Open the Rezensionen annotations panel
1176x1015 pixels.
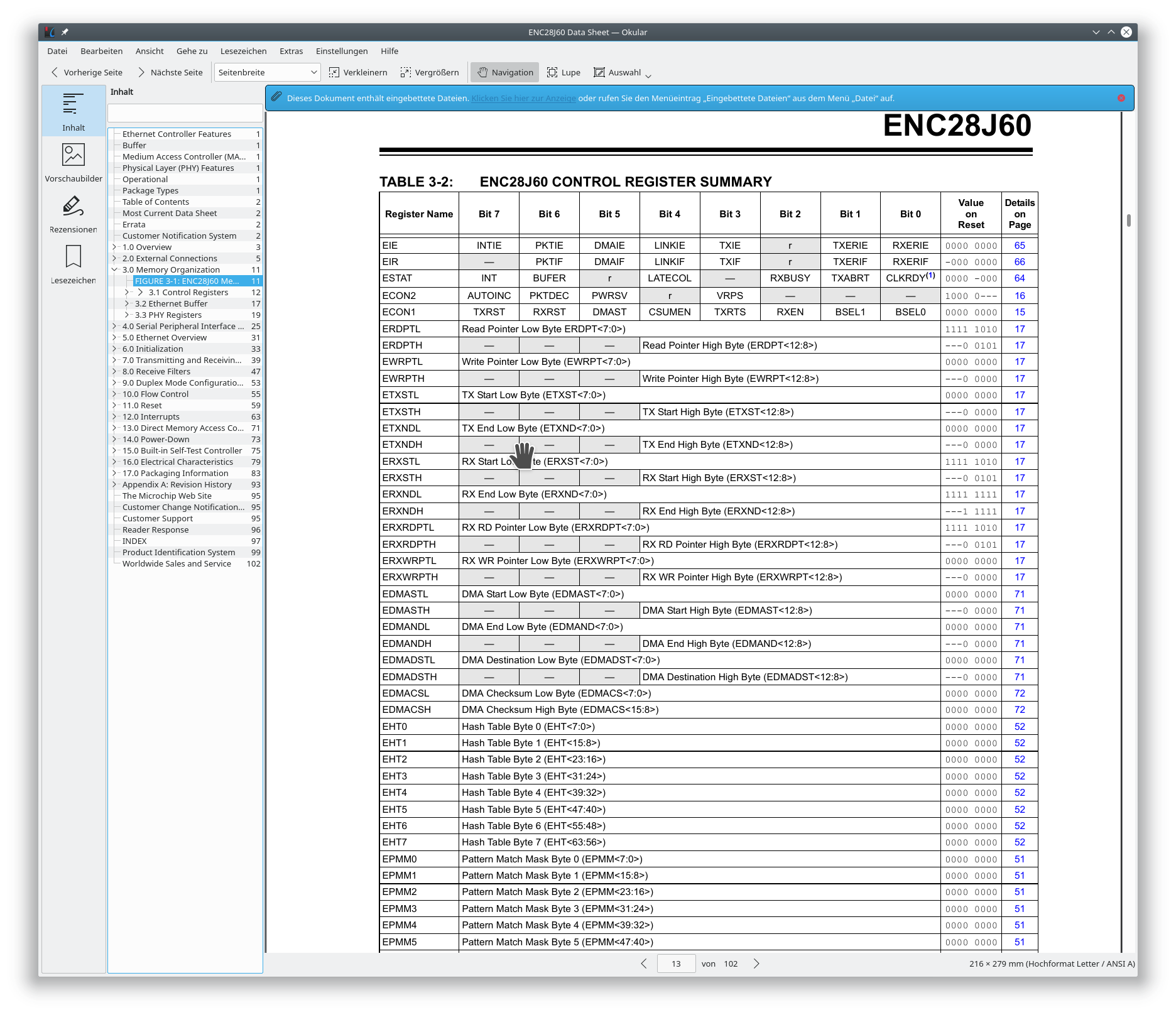coord(73,214)
